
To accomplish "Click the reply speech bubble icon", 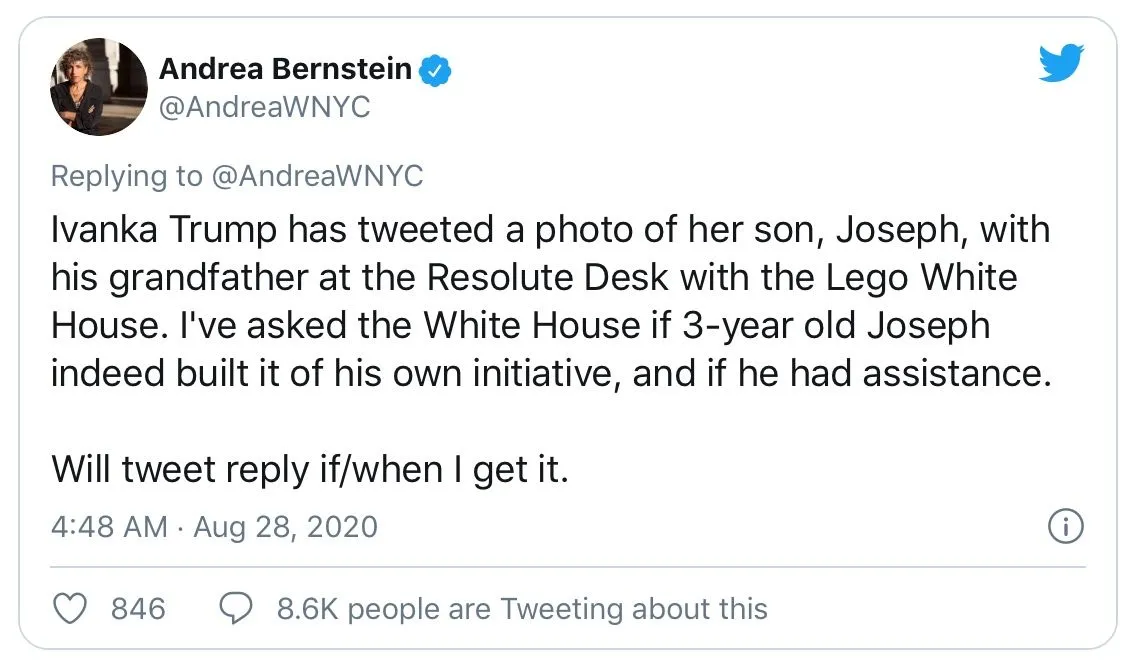I will click(x=235, y=608).
